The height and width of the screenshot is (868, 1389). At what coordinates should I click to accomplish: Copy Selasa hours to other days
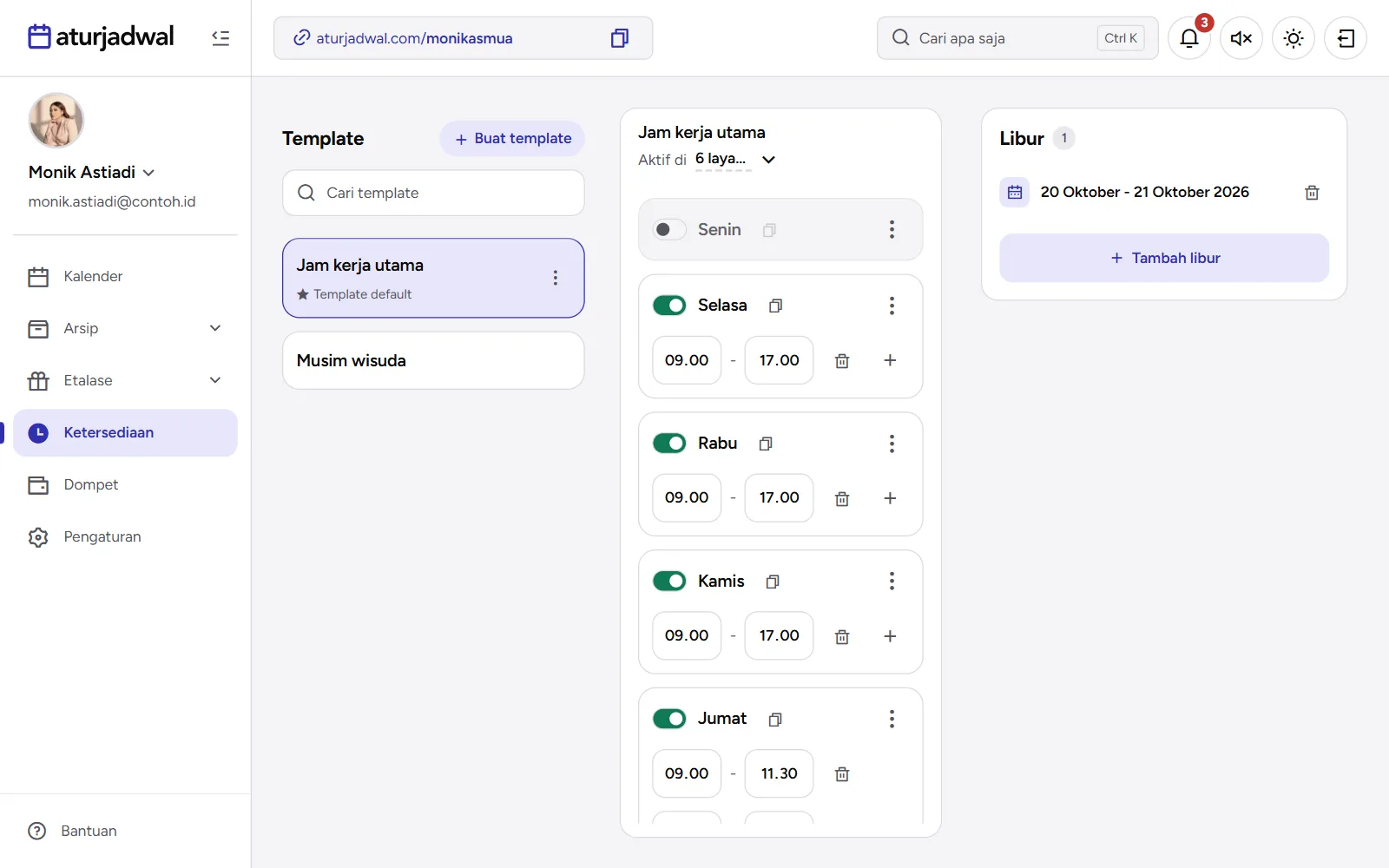[775, 306]
